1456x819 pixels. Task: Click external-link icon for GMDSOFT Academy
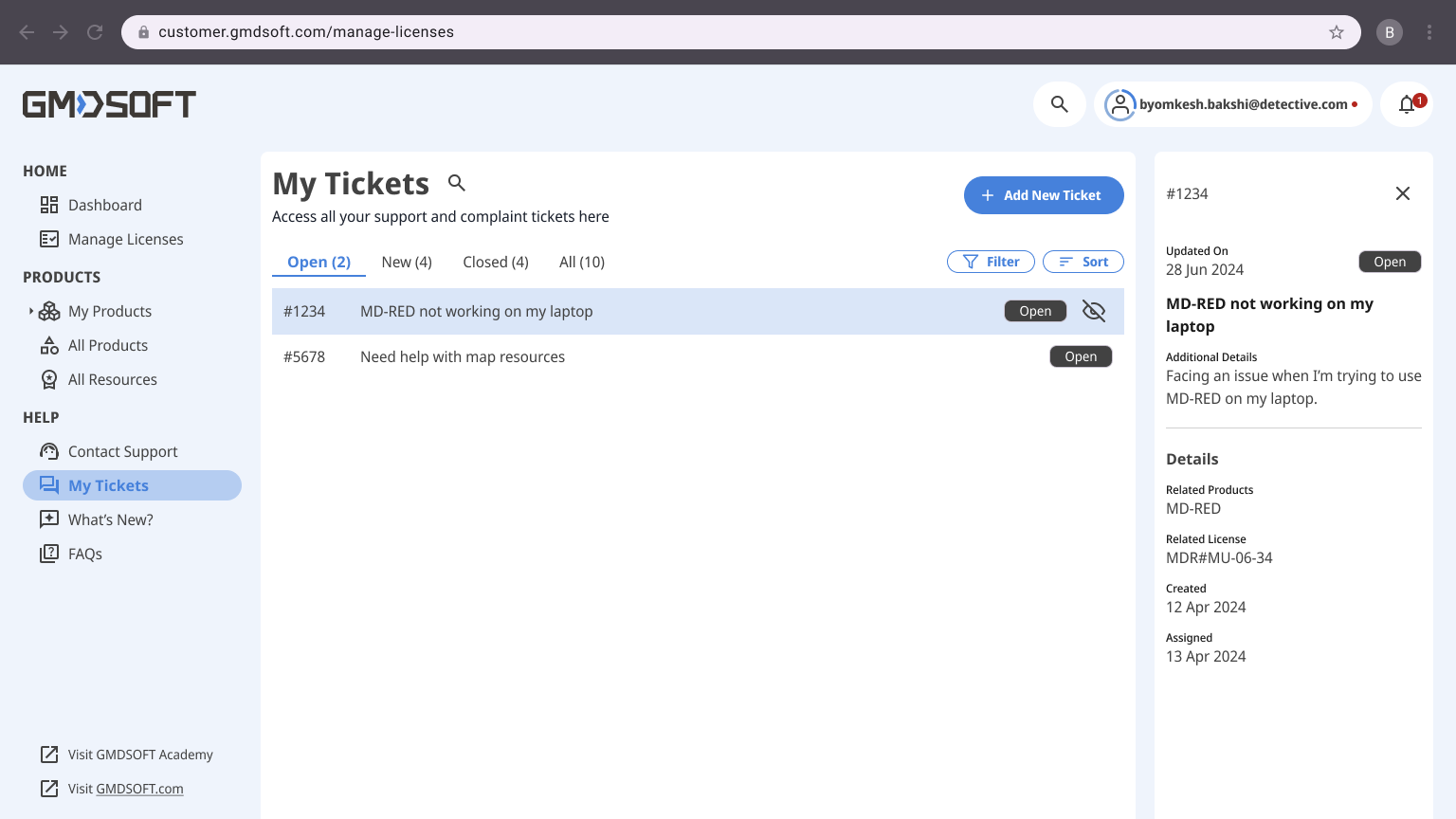point(49,755)
